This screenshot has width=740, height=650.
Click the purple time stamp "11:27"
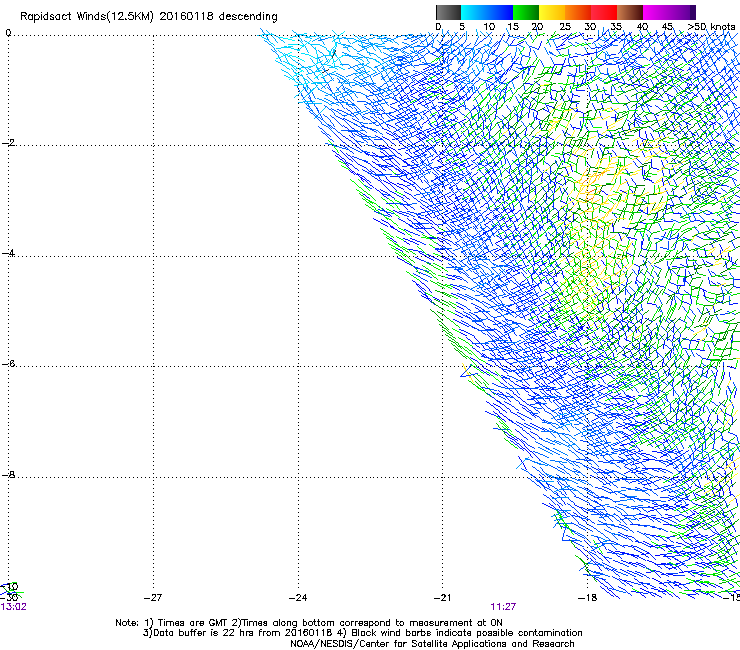(503, 607)
